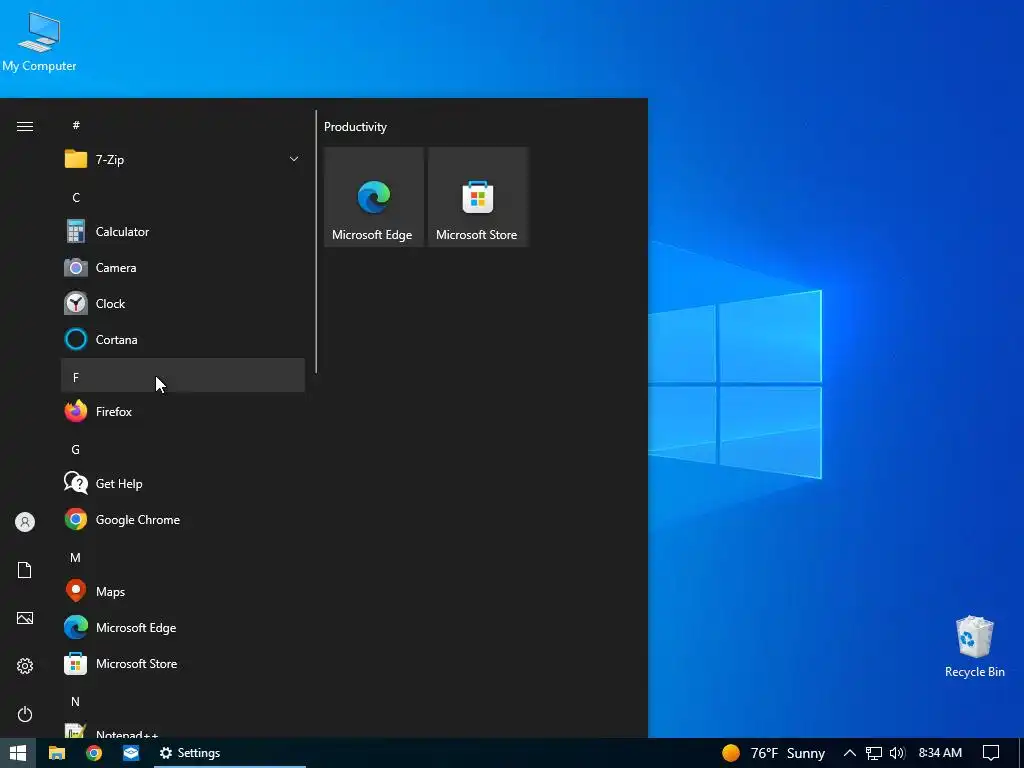This screenshot has height=768, width=1024.
Task: Click the F letter section header
Action: (x=183, y=376)
